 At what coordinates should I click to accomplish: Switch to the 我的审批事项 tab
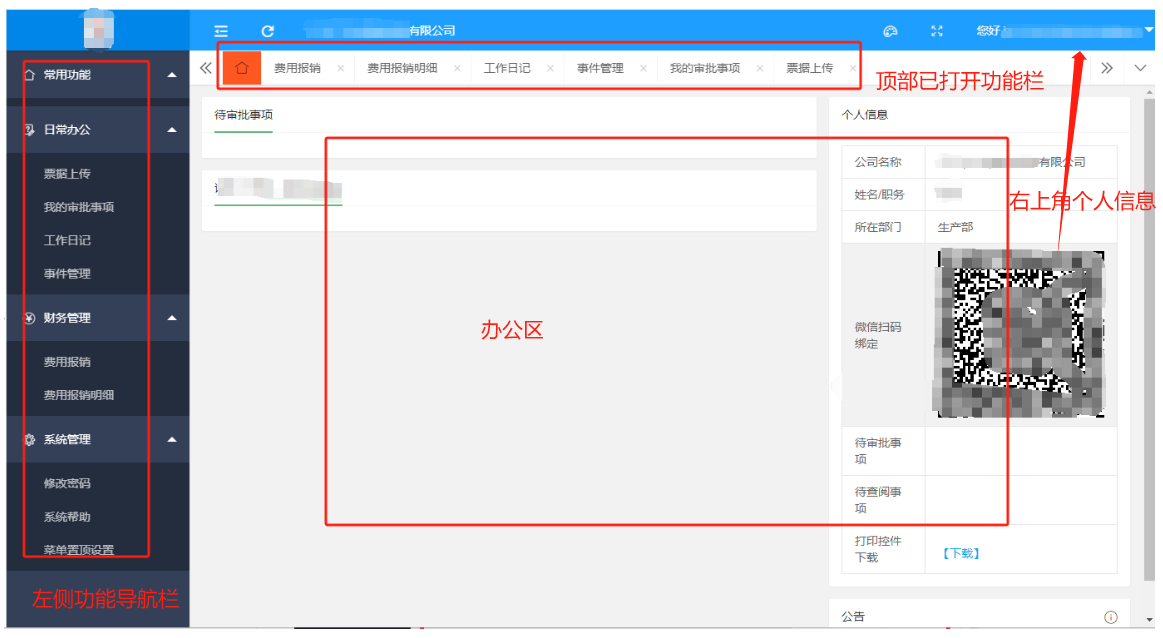(705, 68)
